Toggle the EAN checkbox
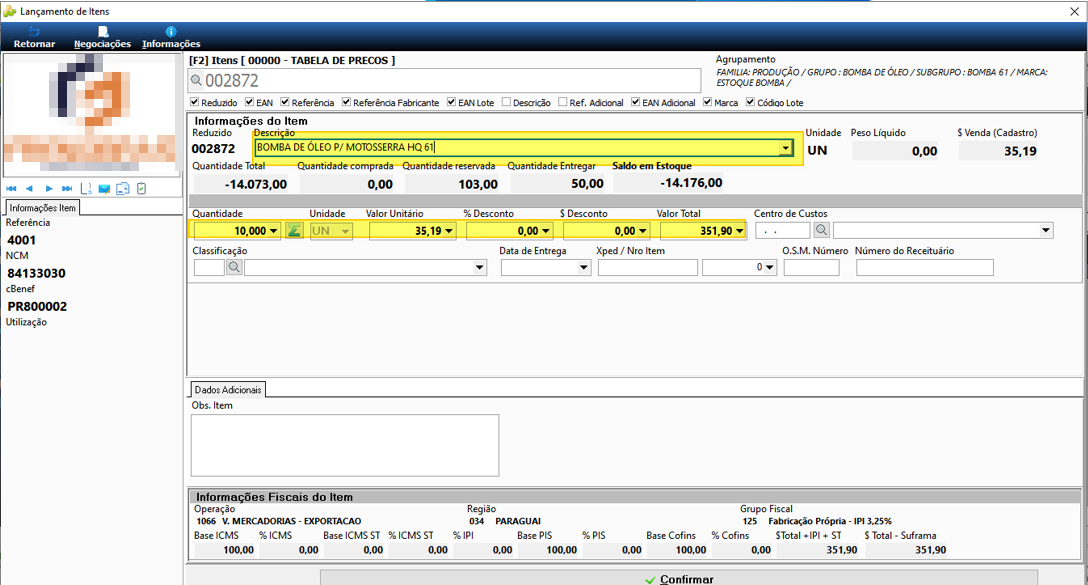 [x=249, y=102]
